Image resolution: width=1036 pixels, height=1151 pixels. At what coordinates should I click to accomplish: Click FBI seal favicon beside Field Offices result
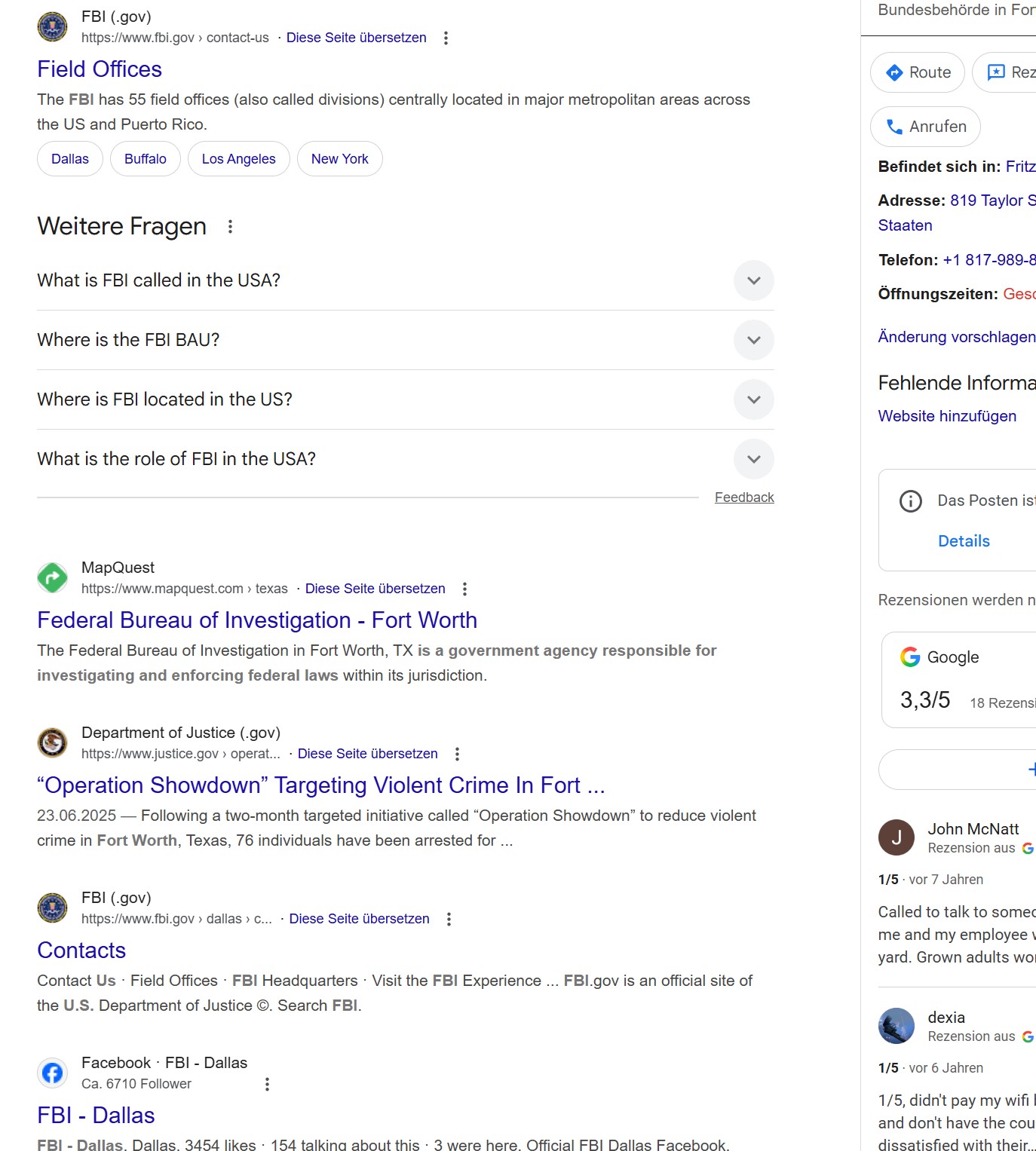click(52, 27)
